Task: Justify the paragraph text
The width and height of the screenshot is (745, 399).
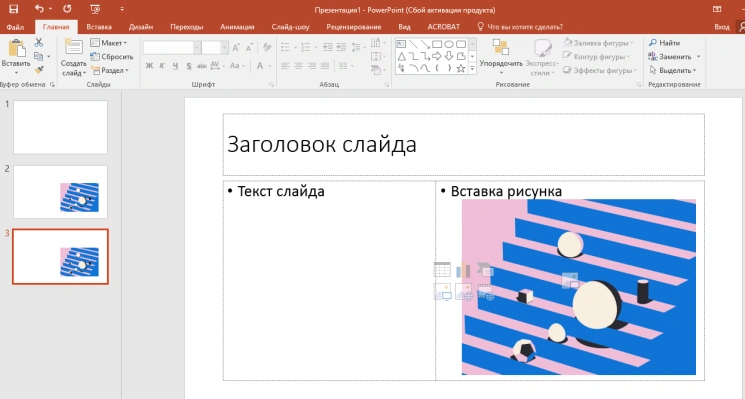Action: (x=325, y=66)
